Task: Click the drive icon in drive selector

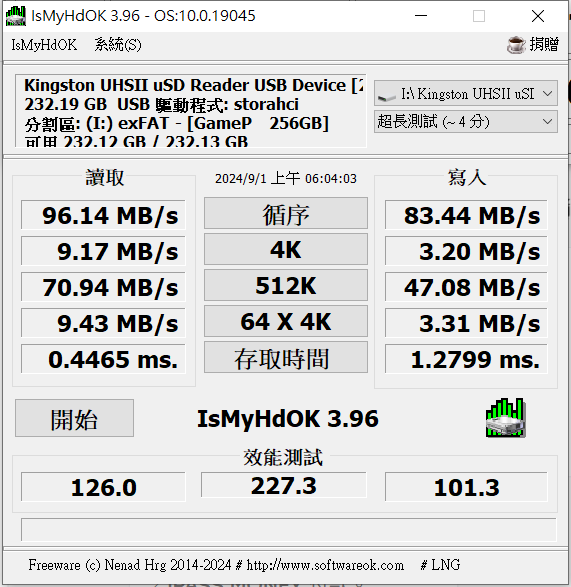Action: click(387, 96)
